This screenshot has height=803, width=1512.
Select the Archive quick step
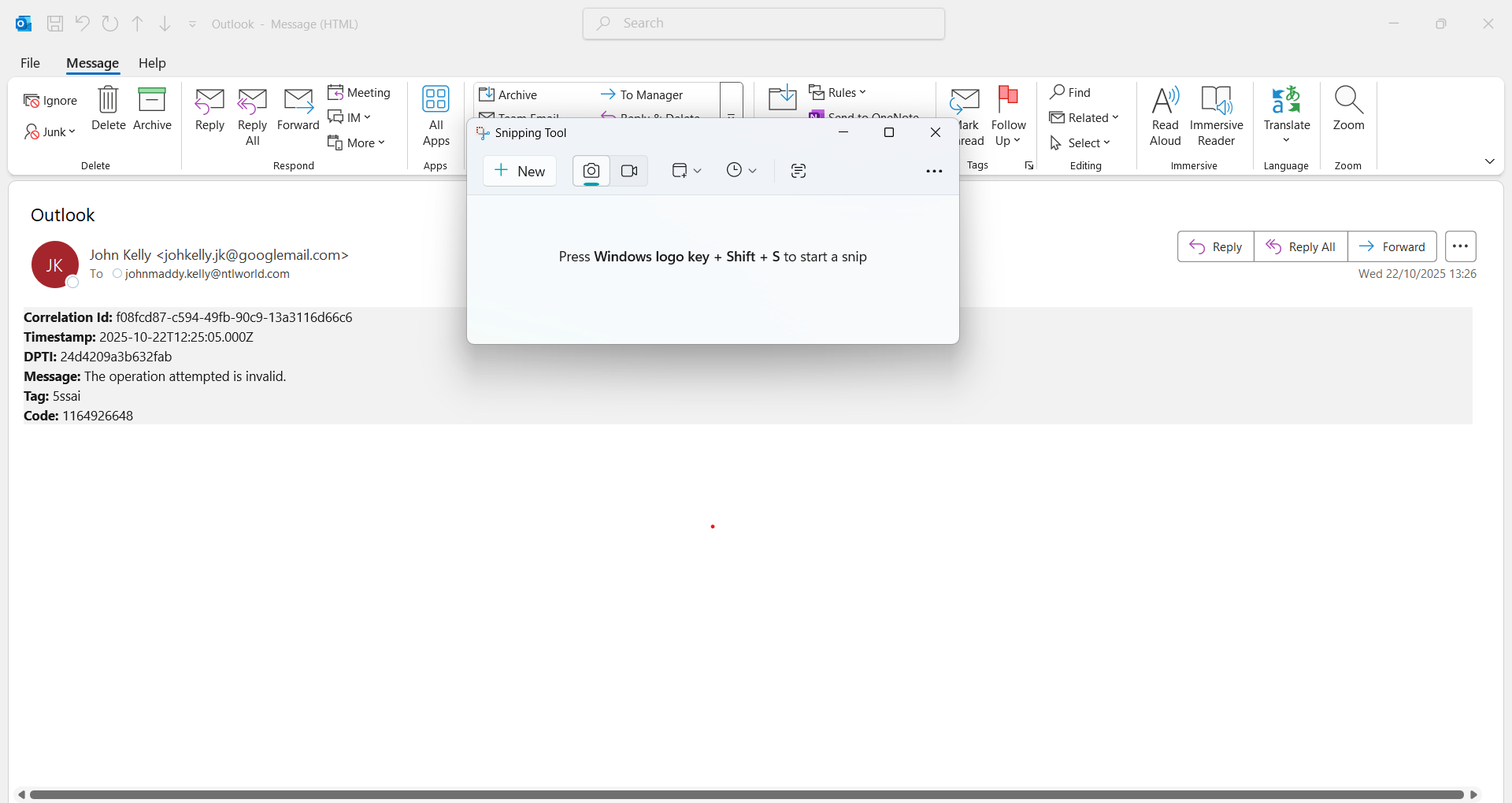click(x=509, y=94)
